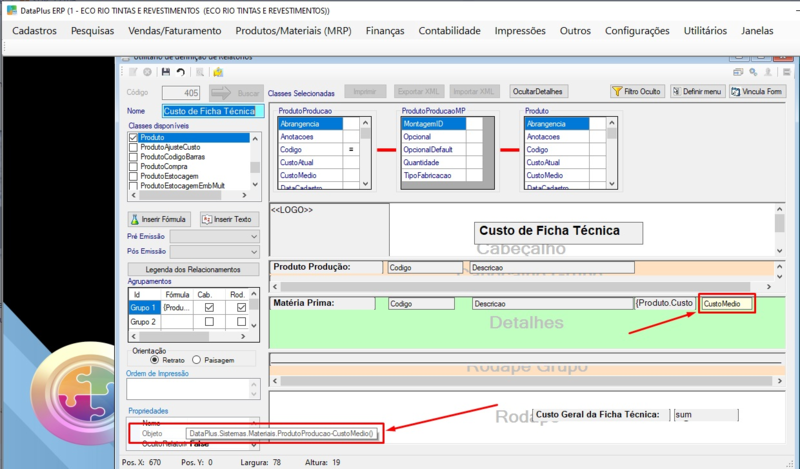This screenshot has height=469, width=800.
Task: Click down arrow of ProdutoProducao field list
Action: 365,184
